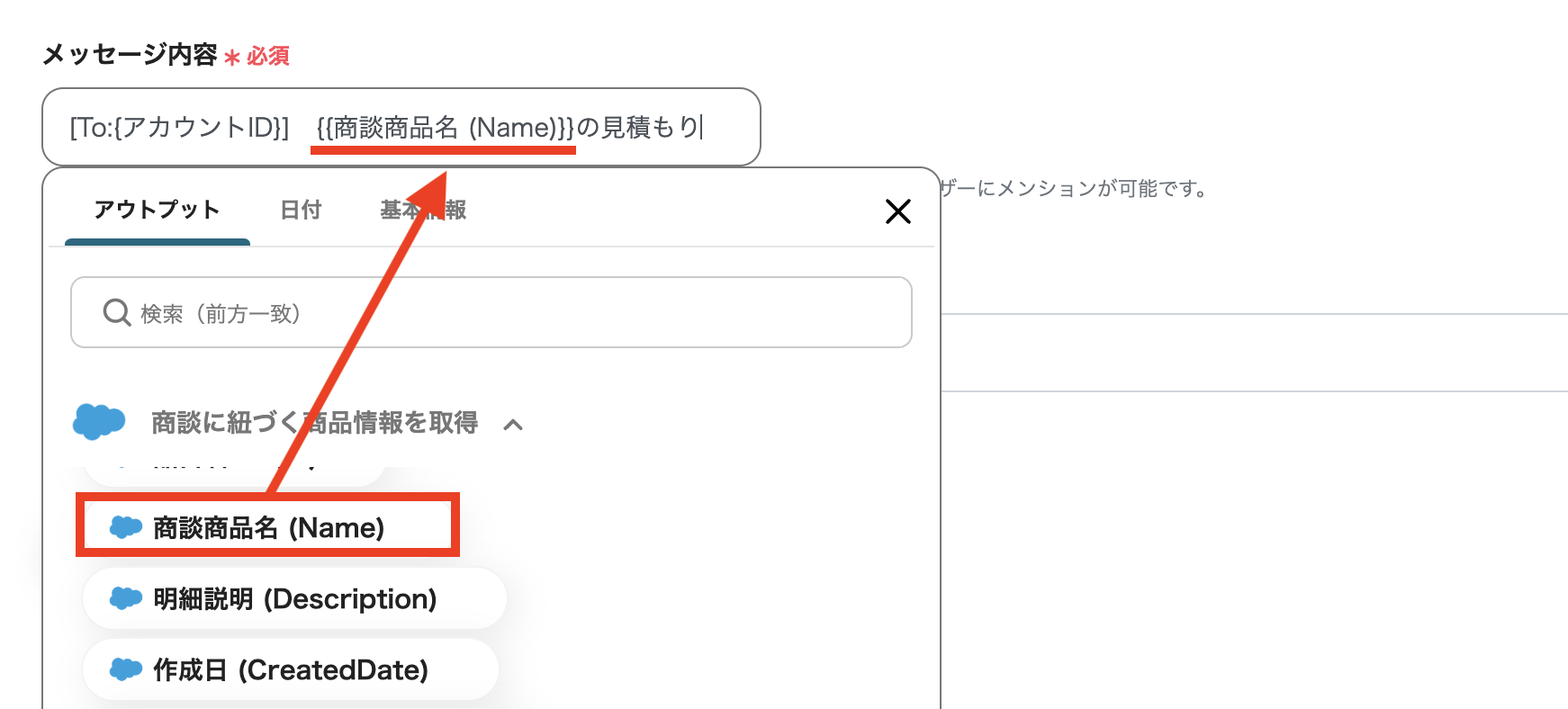Image resolution: width=1568 pixels, height=709 pixels.
Task: Choose the 明細説明 (Description) list entry
Action: coord(294,598)
